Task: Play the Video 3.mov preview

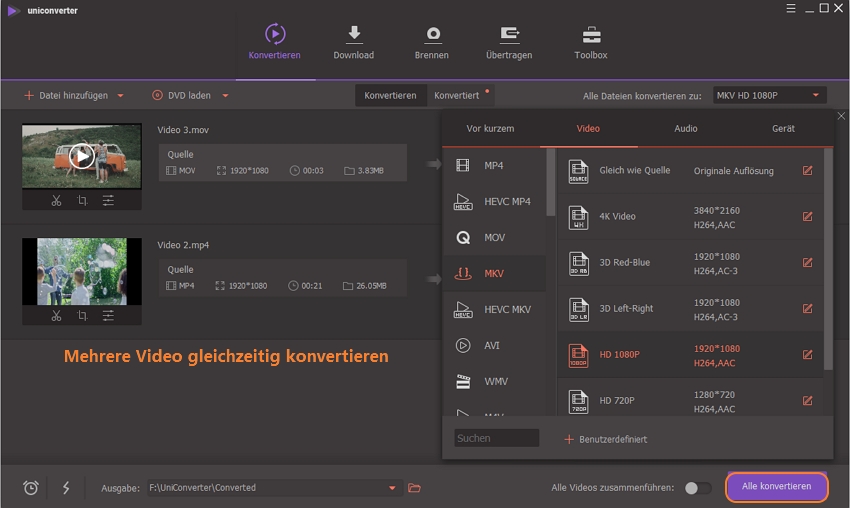Action: pos(82,156)
